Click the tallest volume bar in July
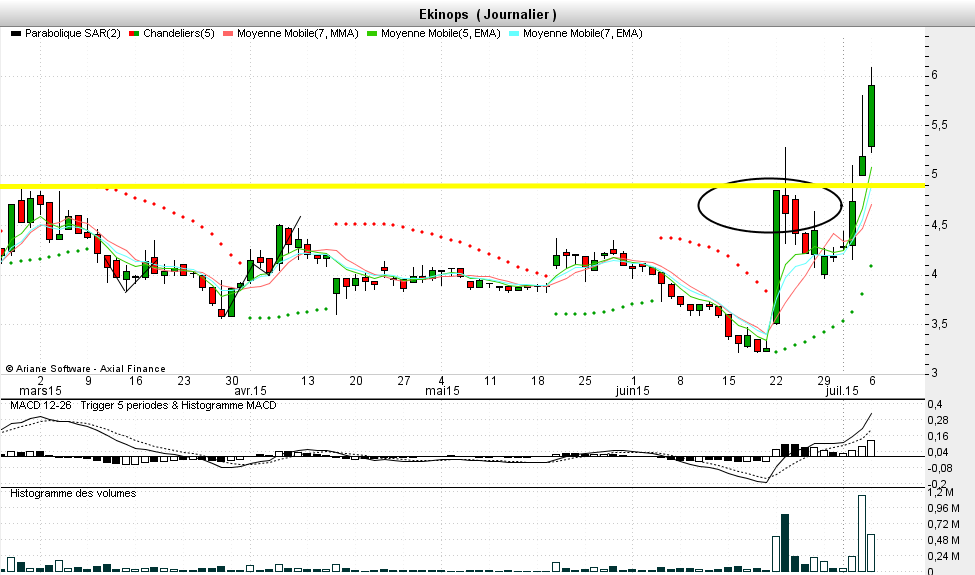 click(x=862, y=533)
